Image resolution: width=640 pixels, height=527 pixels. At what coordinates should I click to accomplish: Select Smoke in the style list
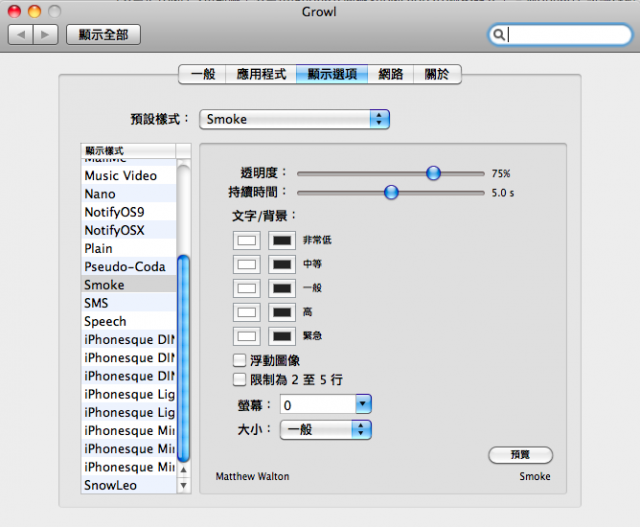pos(129,285)
